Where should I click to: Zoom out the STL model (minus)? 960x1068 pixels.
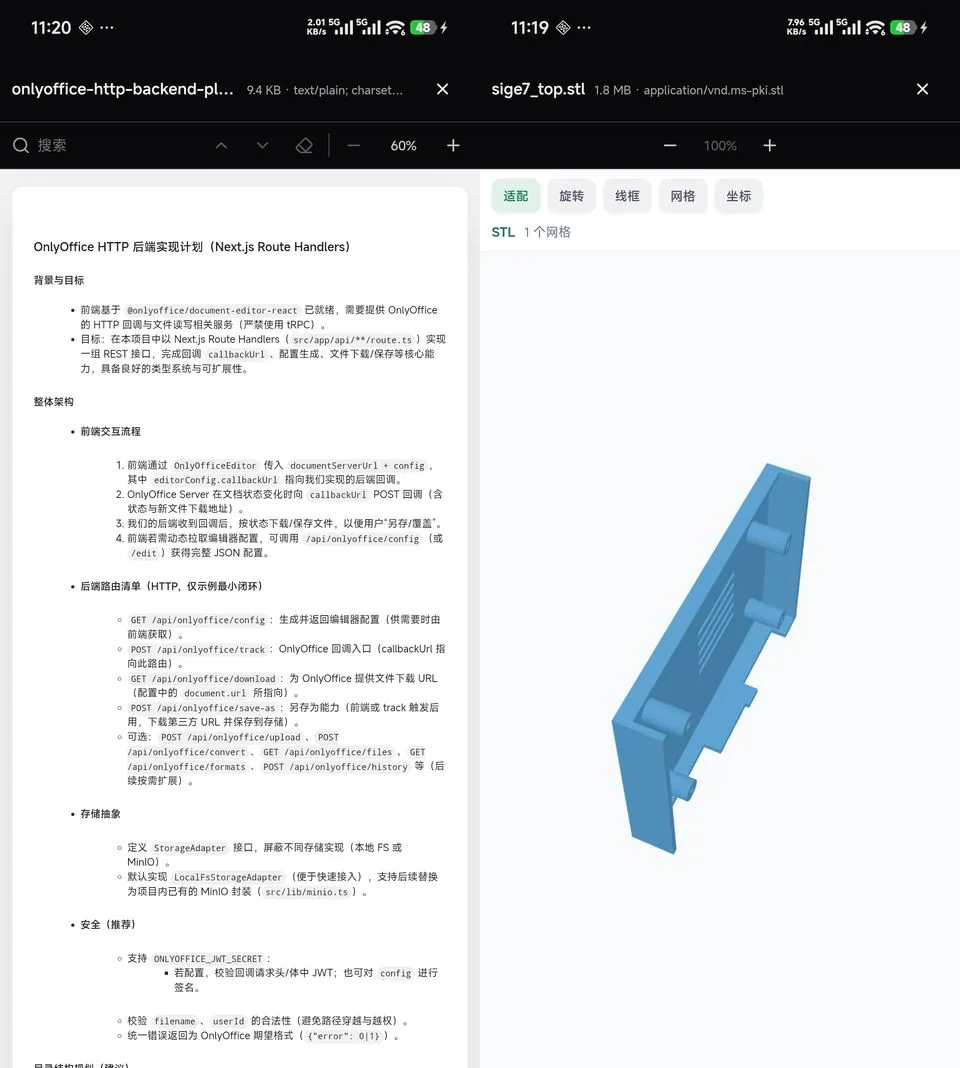click(670, 146)
